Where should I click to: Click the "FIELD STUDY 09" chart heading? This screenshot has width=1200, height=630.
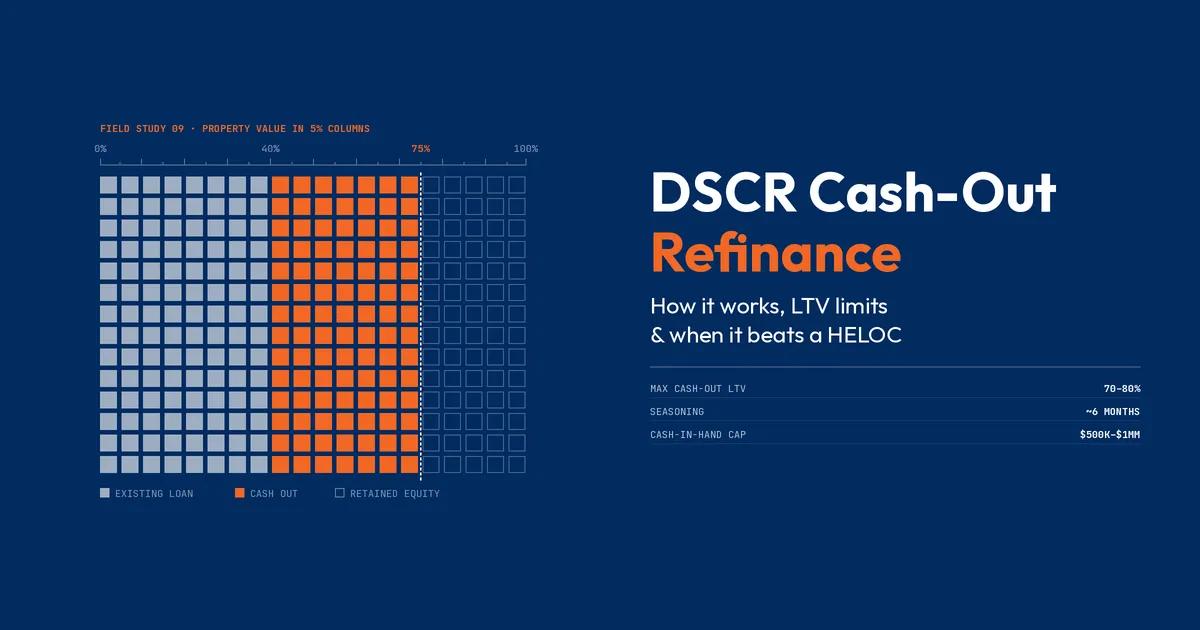[x=142, y=129]
